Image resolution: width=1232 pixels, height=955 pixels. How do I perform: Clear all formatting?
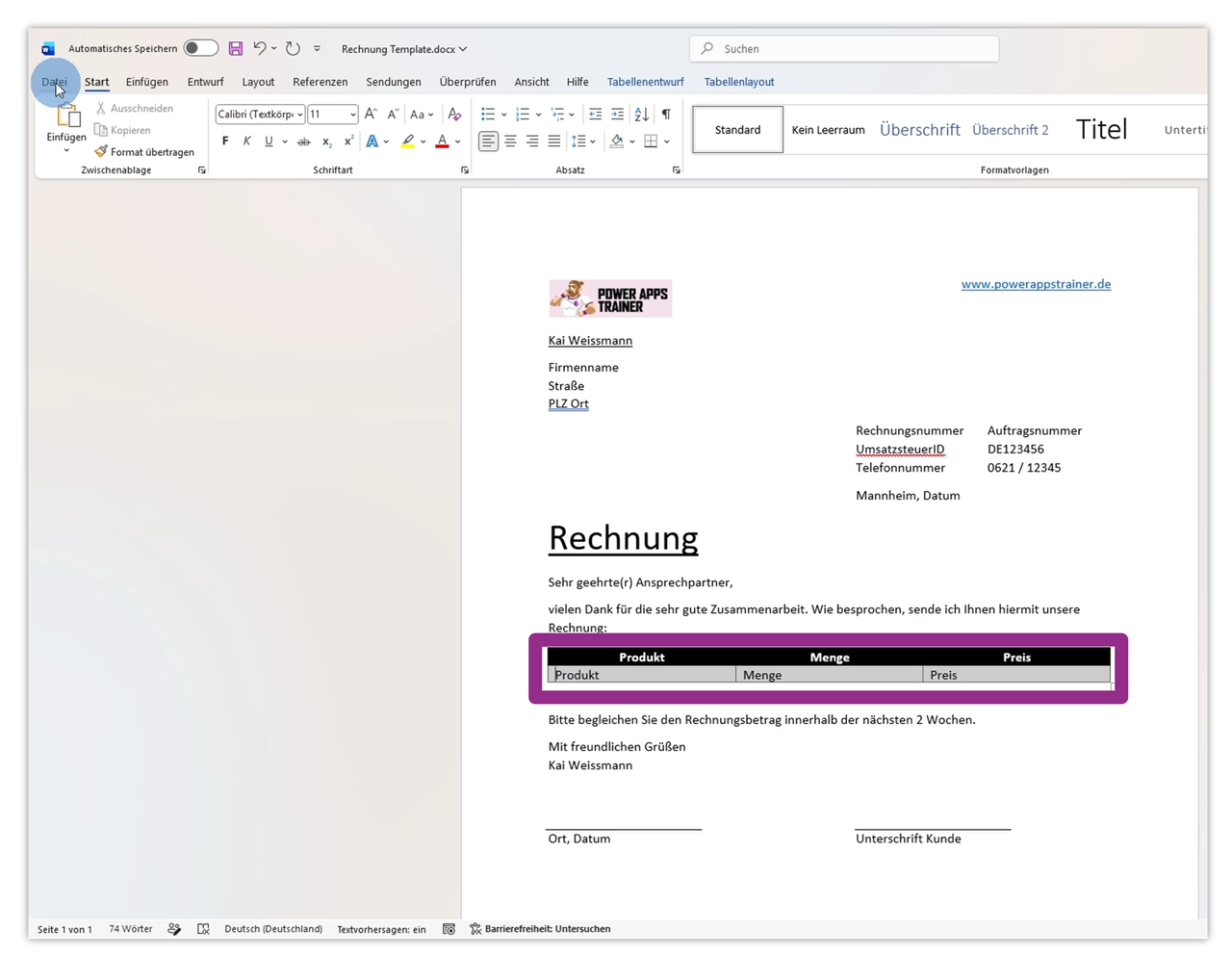[454, 115]
